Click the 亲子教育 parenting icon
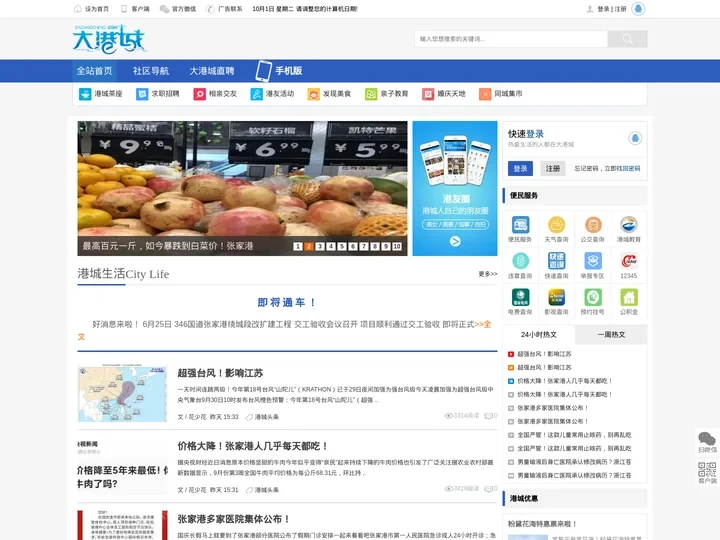This screenshot has height=540, width=720. (x=371, y=94)
